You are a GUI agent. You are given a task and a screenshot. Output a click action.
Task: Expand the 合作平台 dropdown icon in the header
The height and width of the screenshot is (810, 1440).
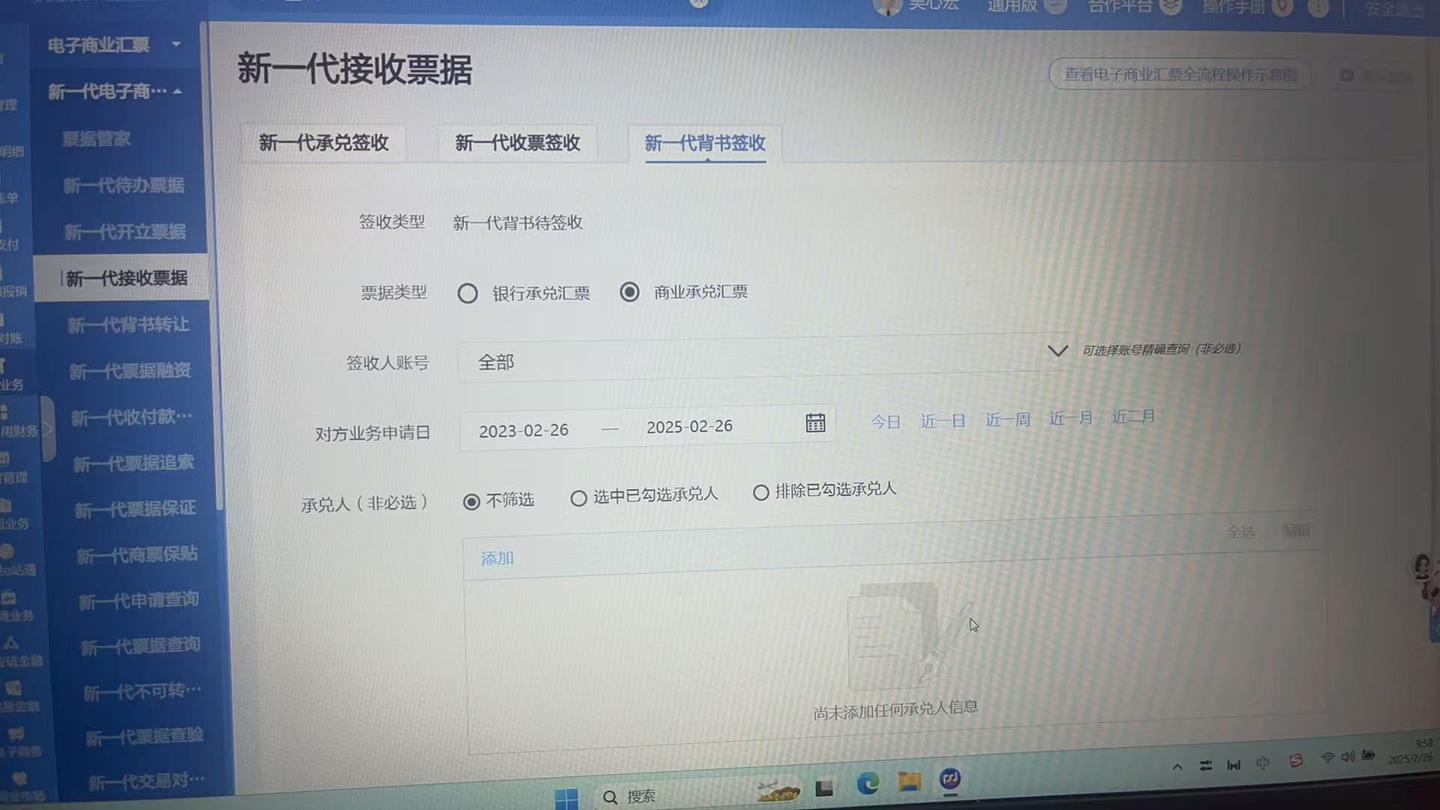[1171, 6]
